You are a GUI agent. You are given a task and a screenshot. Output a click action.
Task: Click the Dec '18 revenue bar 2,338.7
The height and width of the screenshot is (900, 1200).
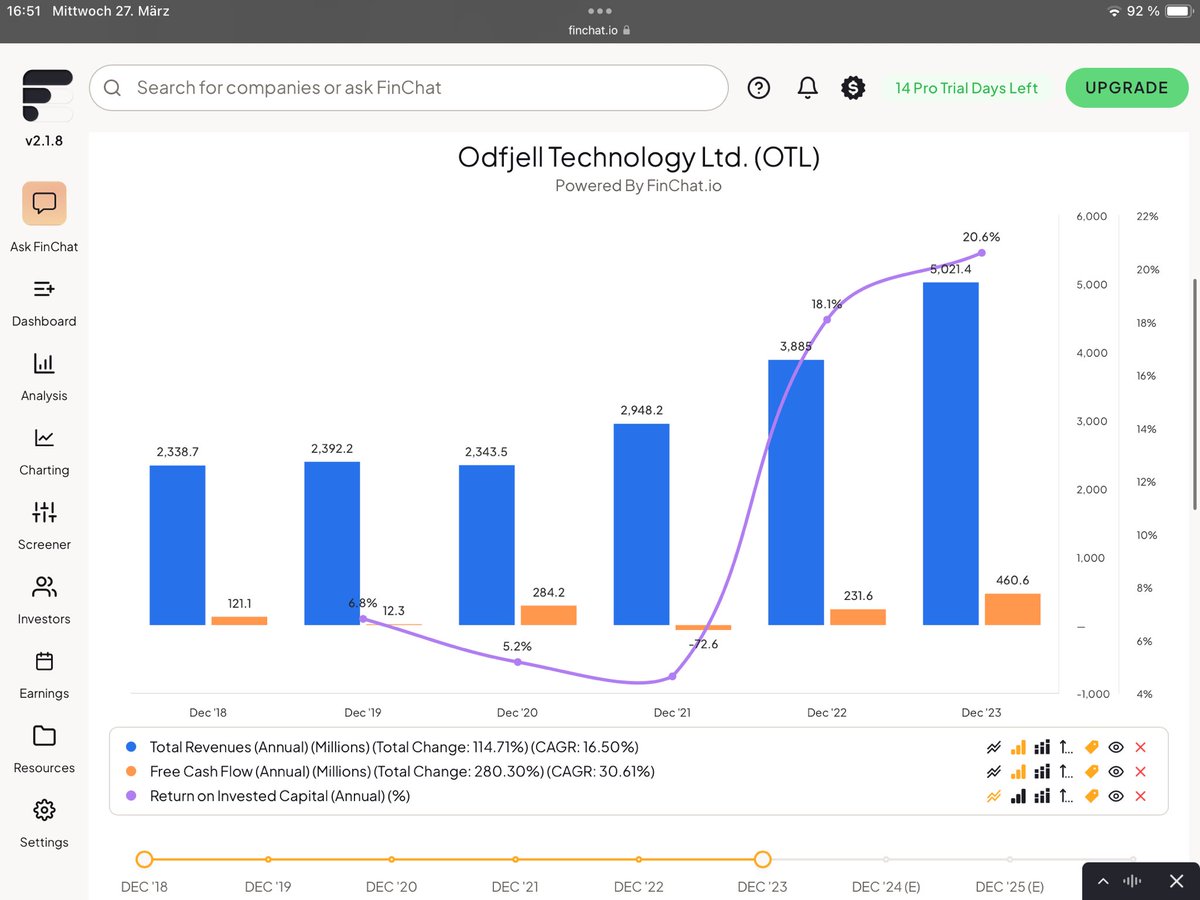pos(178,545)
